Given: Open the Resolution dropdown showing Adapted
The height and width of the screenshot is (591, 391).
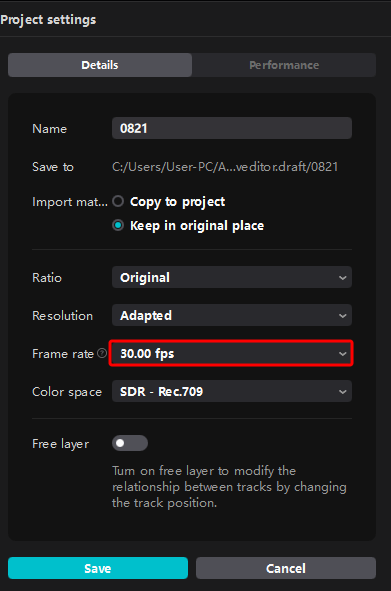Looking at the screenshot, I should point(232,315).
